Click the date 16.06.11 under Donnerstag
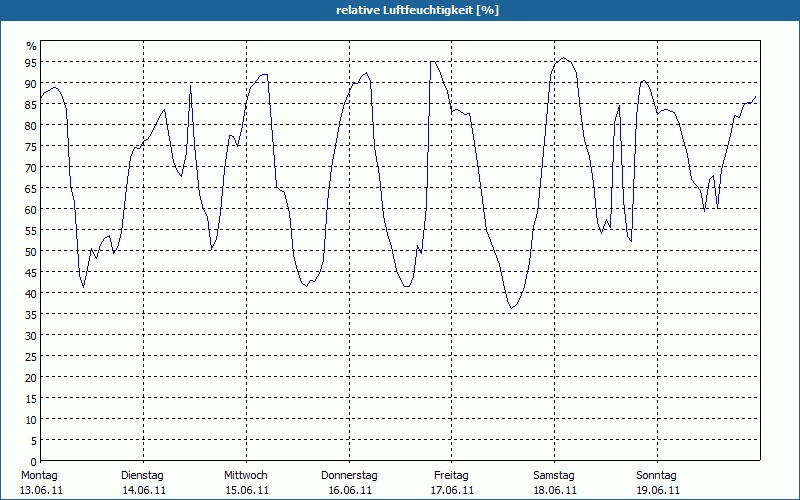 (349, 490)
